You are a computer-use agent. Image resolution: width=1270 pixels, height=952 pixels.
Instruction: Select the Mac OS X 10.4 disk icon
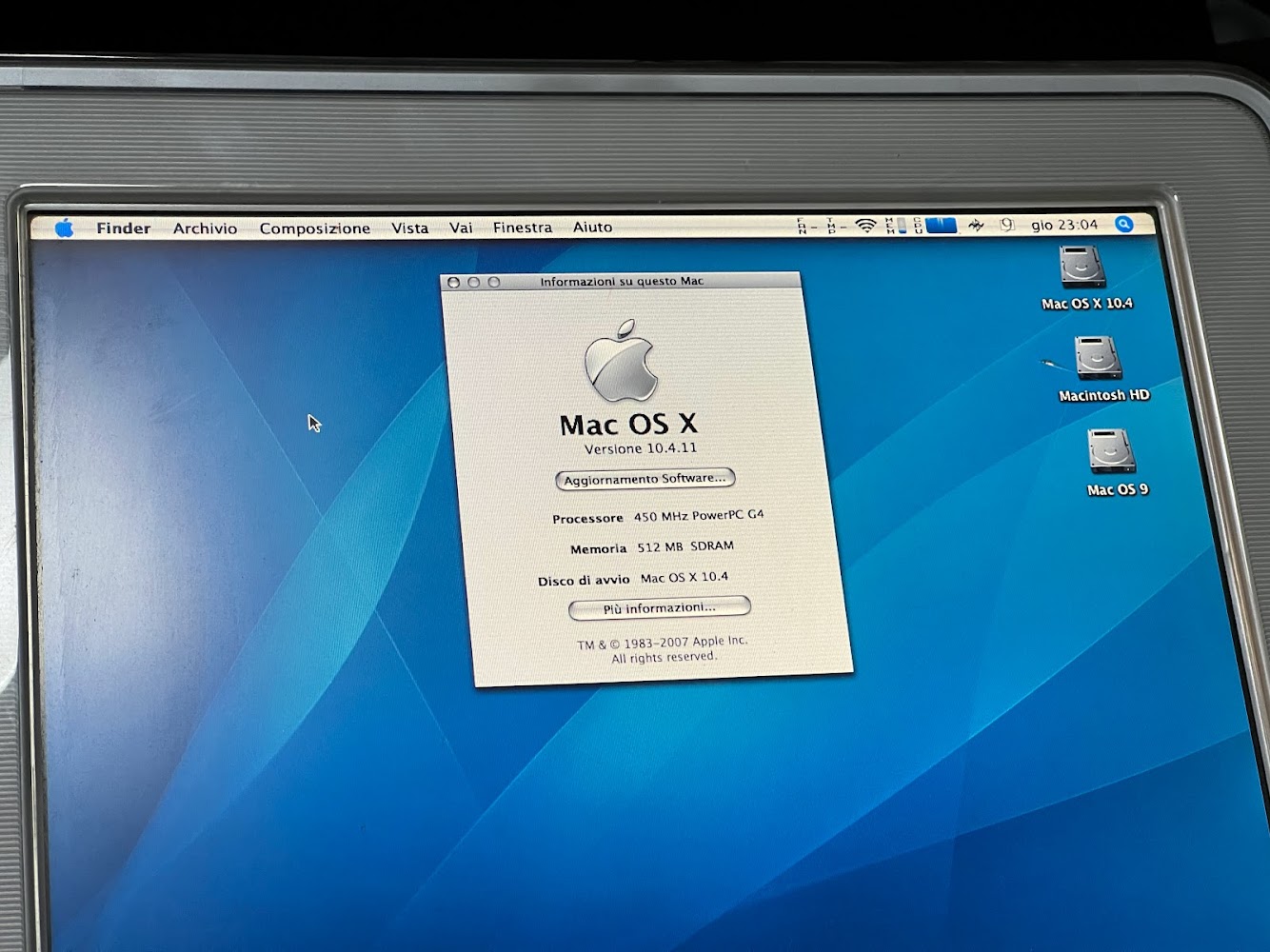[x=1083, y=268]
